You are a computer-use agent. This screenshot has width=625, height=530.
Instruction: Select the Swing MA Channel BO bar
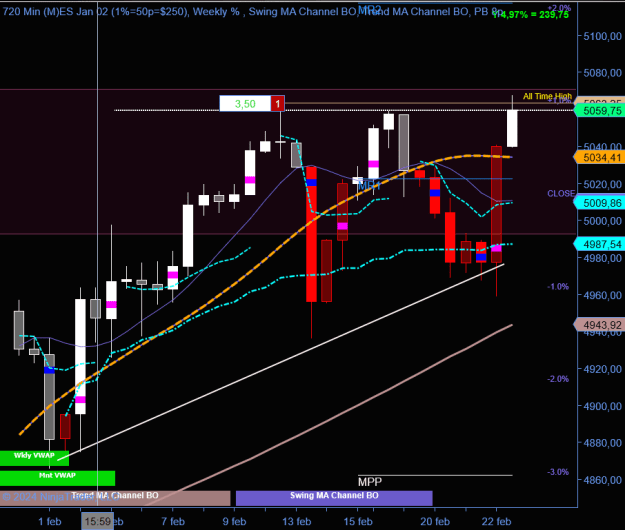[x=334, y=498]
